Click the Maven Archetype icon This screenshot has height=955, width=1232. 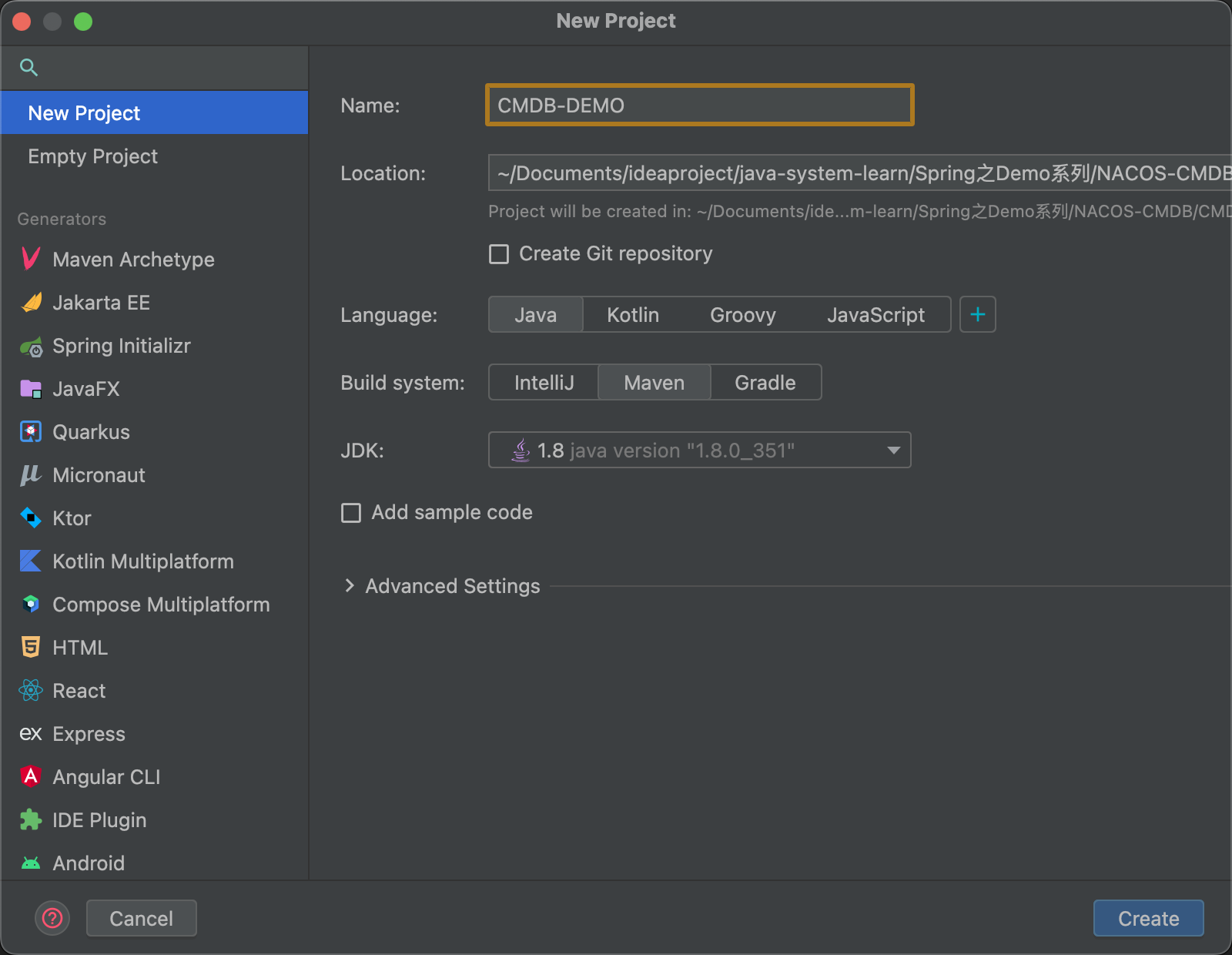pyautogui.click(x=31, y=259)
